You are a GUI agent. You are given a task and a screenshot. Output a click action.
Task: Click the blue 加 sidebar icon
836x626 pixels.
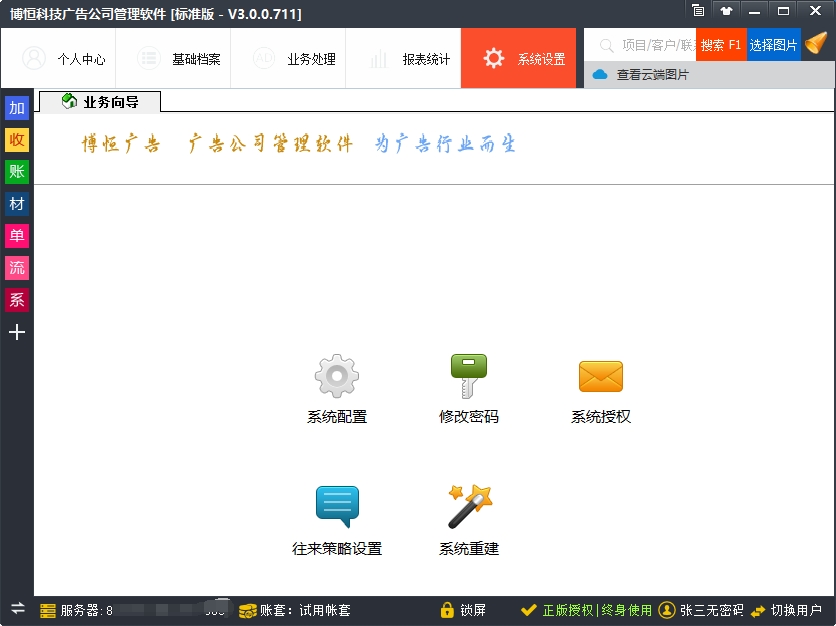coord(17,108)
